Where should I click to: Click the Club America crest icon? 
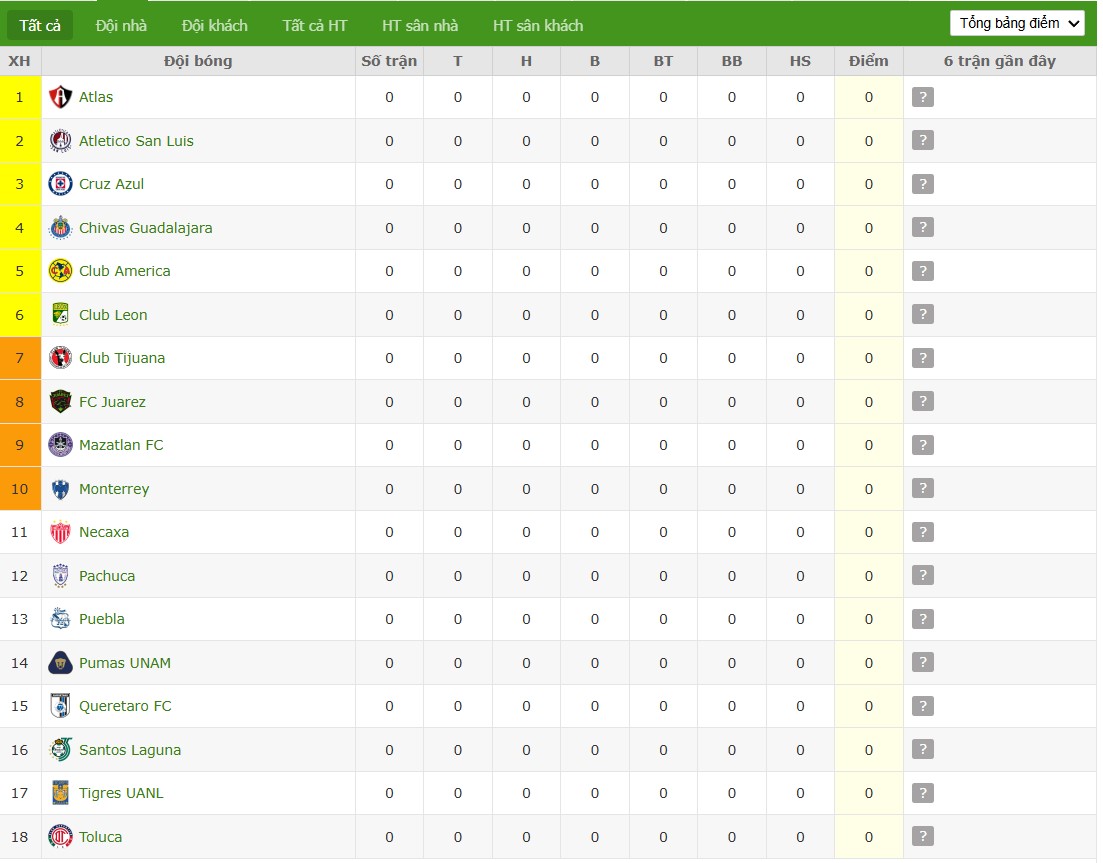[x=60, y=271]
